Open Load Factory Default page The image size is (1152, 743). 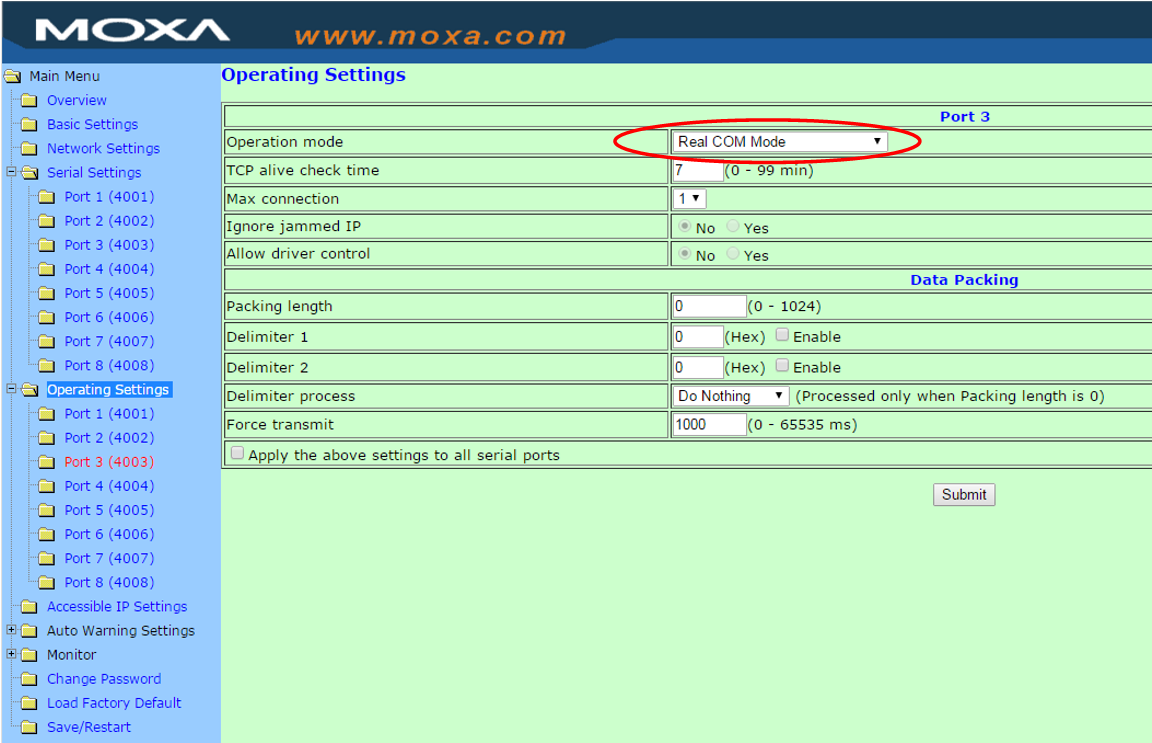point(114,703)
